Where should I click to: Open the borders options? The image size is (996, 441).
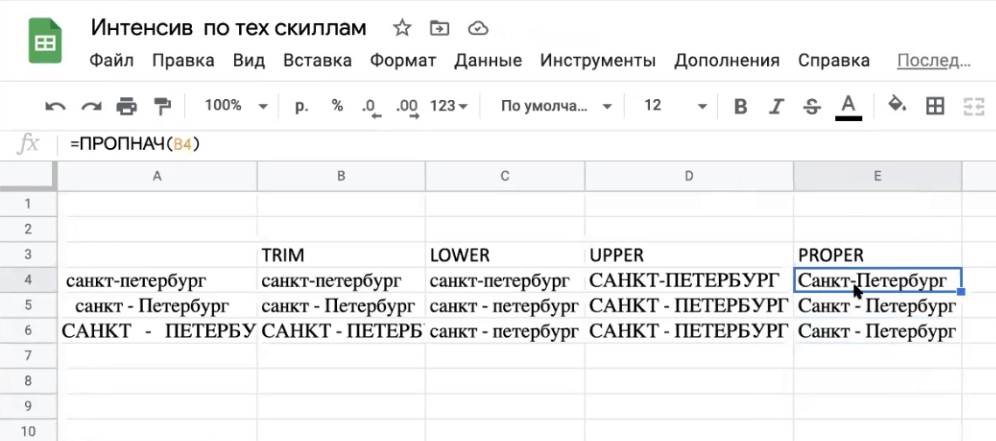[935, 106]
